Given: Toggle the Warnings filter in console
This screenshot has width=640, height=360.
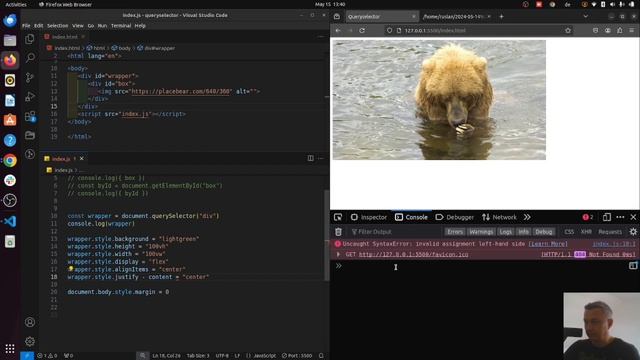Looking at the screenshot, I should 481,232.
